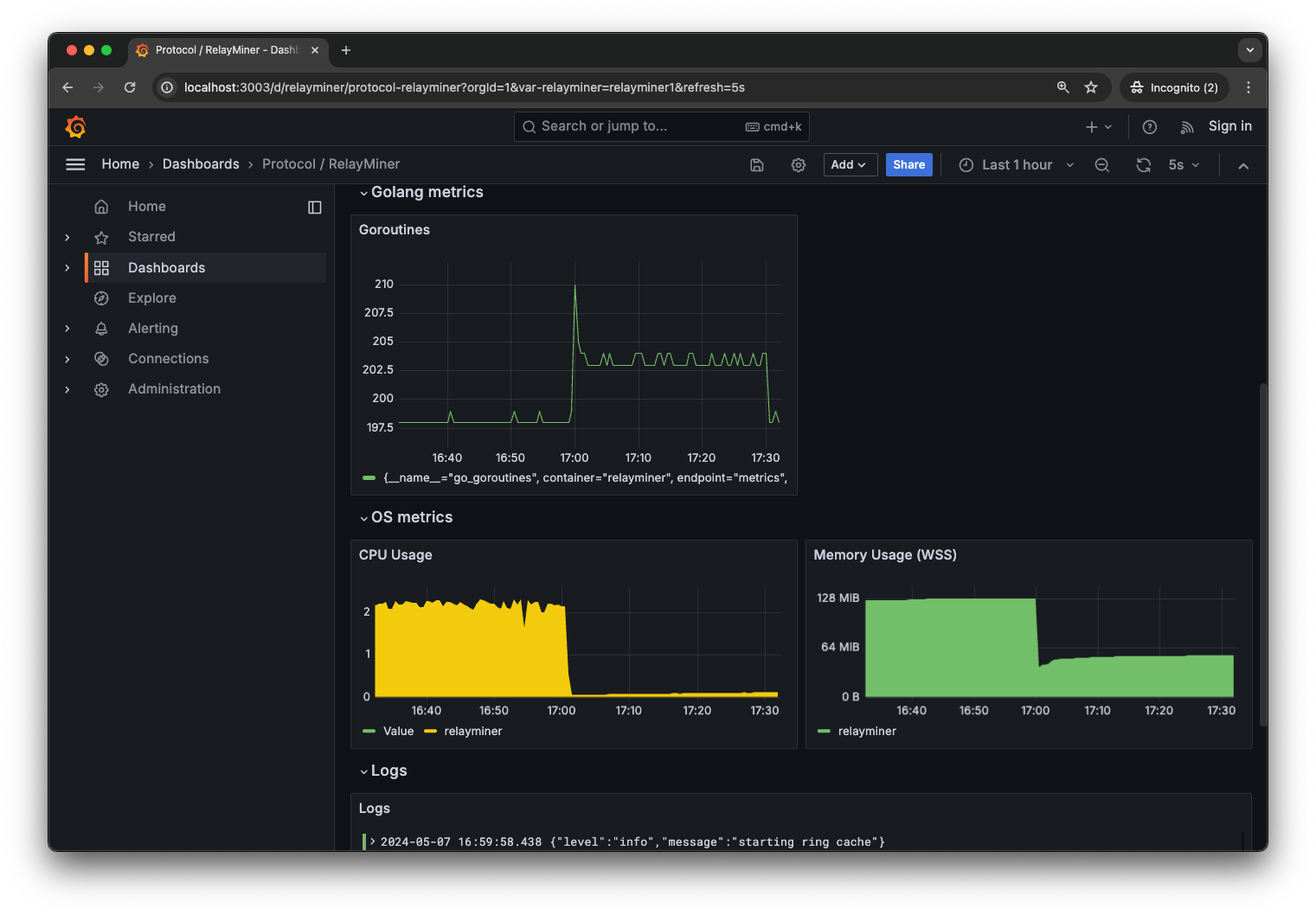Collapse the Logs row
Screen dimensions: 1316x915
pos(364,771)
